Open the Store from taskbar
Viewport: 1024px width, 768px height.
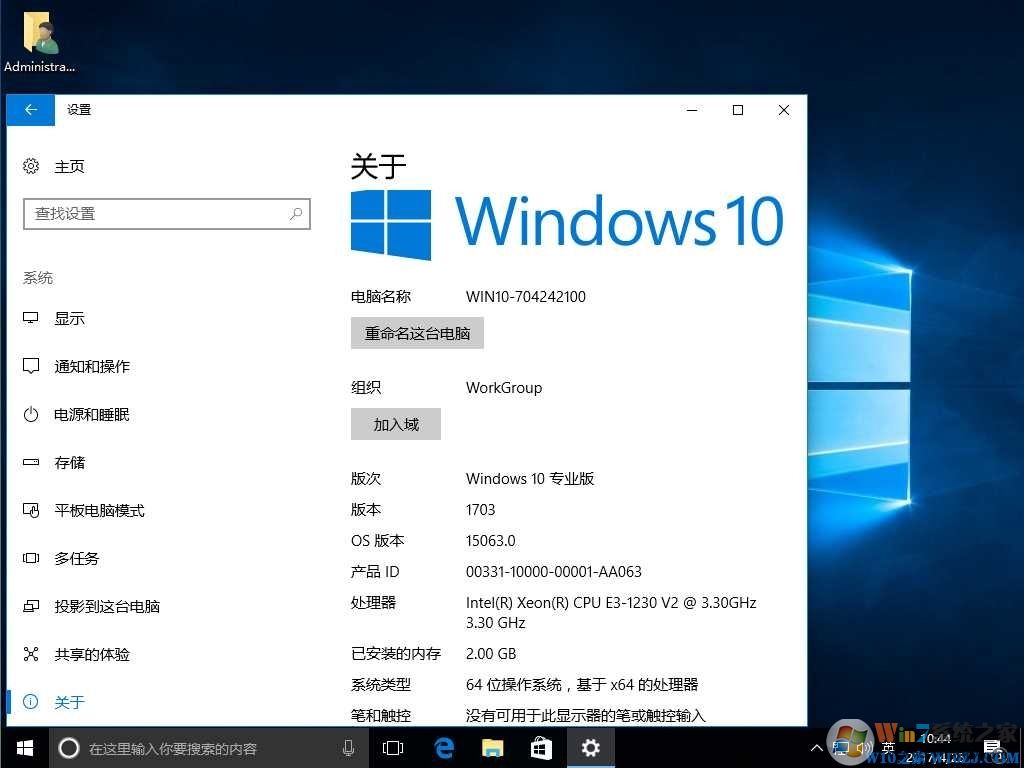(x=541, y=748)
